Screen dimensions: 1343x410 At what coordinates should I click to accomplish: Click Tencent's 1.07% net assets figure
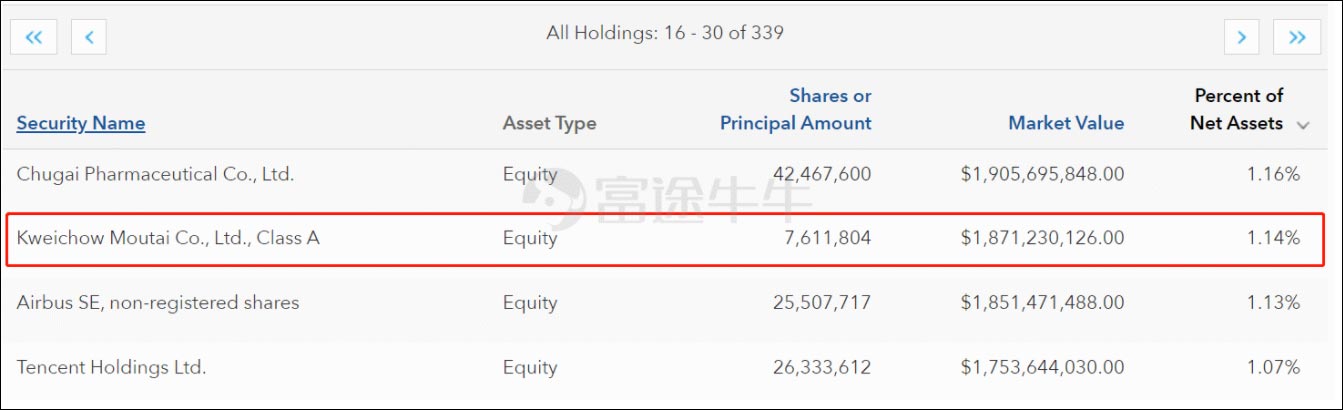pos(1273,367)
